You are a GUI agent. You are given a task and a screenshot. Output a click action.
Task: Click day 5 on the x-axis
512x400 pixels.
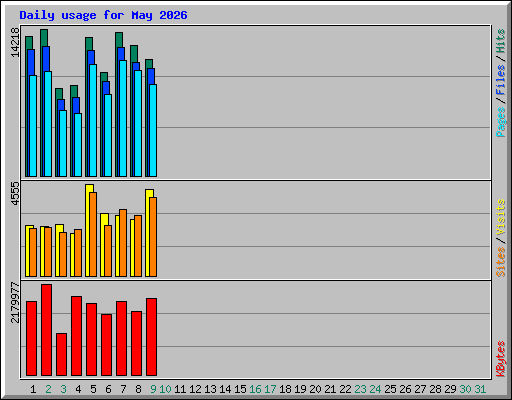click(93, 389)
